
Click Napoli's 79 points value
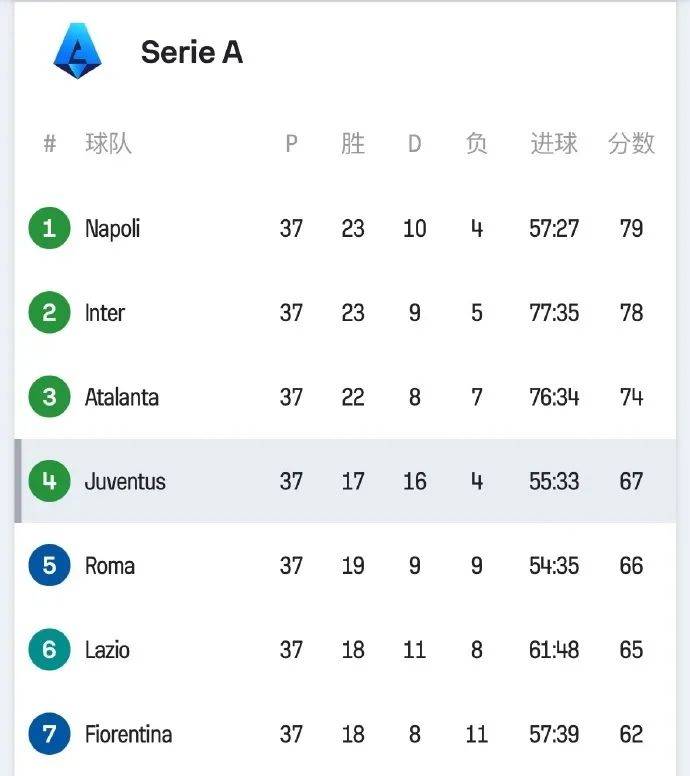[x=631, y=229]
